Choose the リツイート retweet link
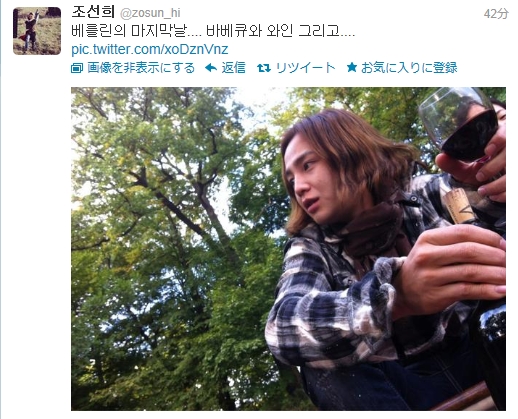Screen dimensions: 518x419 click(x=305, y=68)
